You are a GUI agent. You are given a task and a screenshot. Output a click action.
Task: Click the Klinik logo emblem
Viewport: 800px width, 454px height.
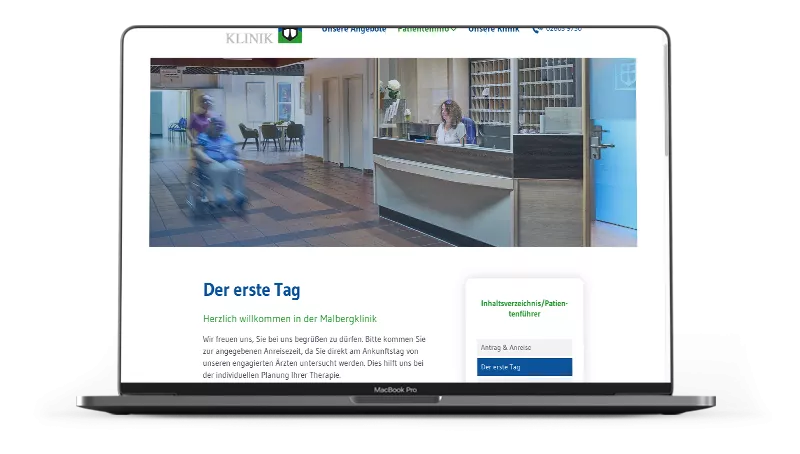[x=290, y=35]
